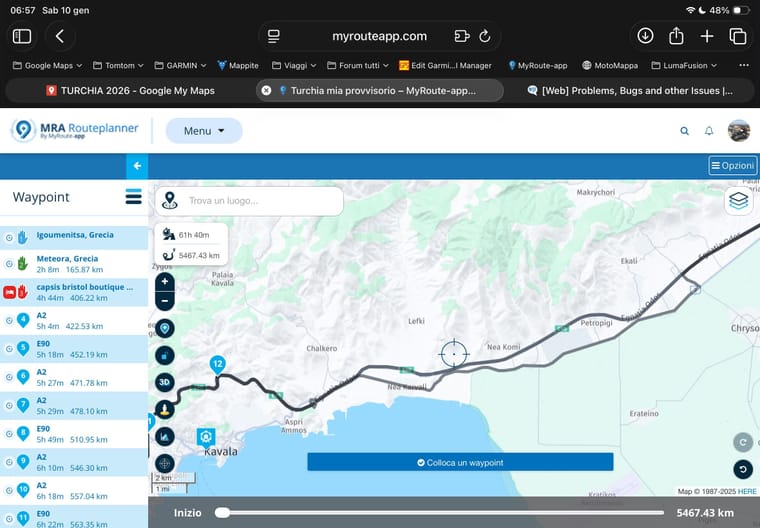Screen dimensions: 760x528
Task: Collapse the waypoint sidebar with arrow
Action: pos(137,166)
